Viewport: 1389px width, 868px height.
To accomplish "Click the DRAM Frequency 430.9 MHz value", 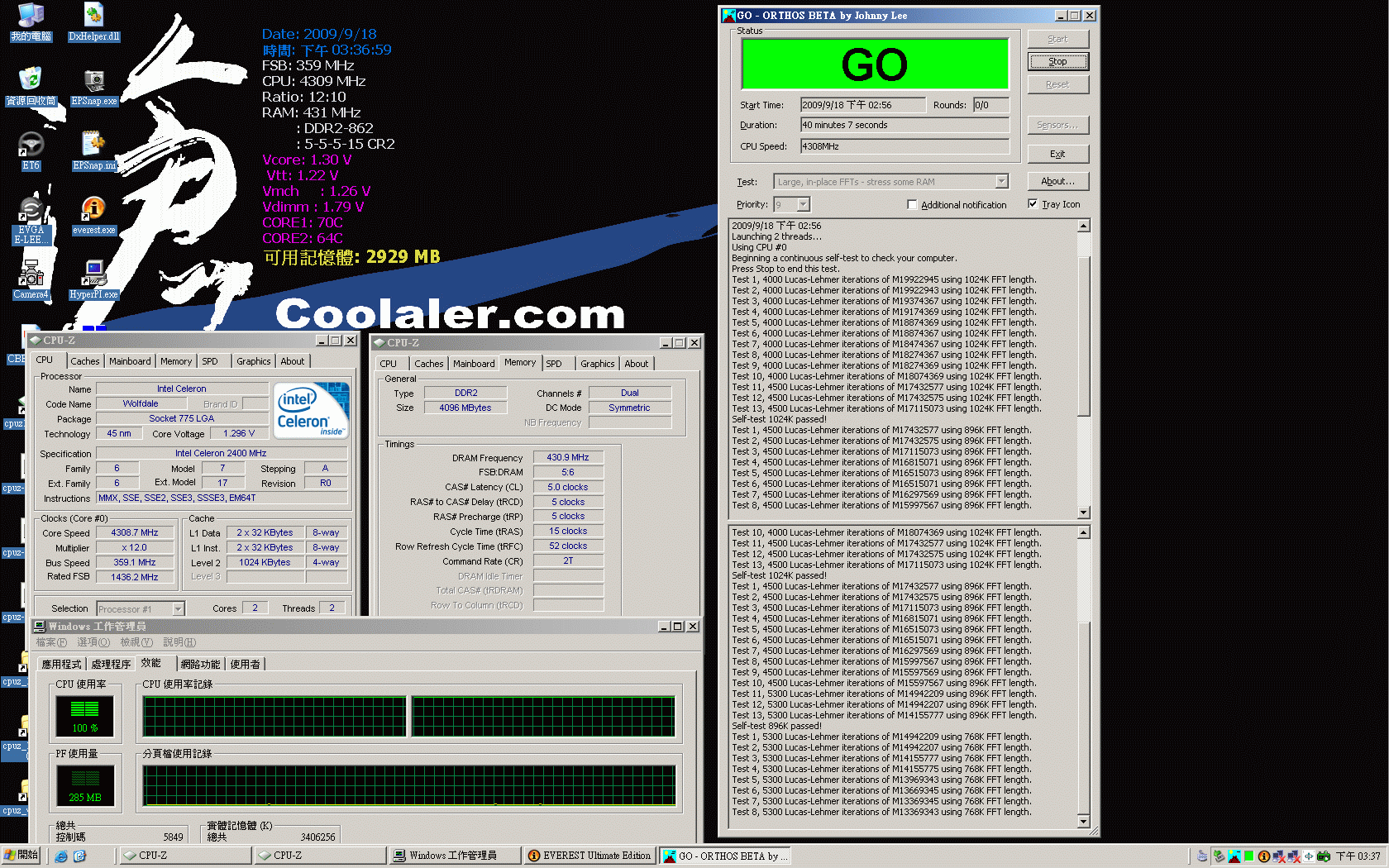I will point(568,457).
